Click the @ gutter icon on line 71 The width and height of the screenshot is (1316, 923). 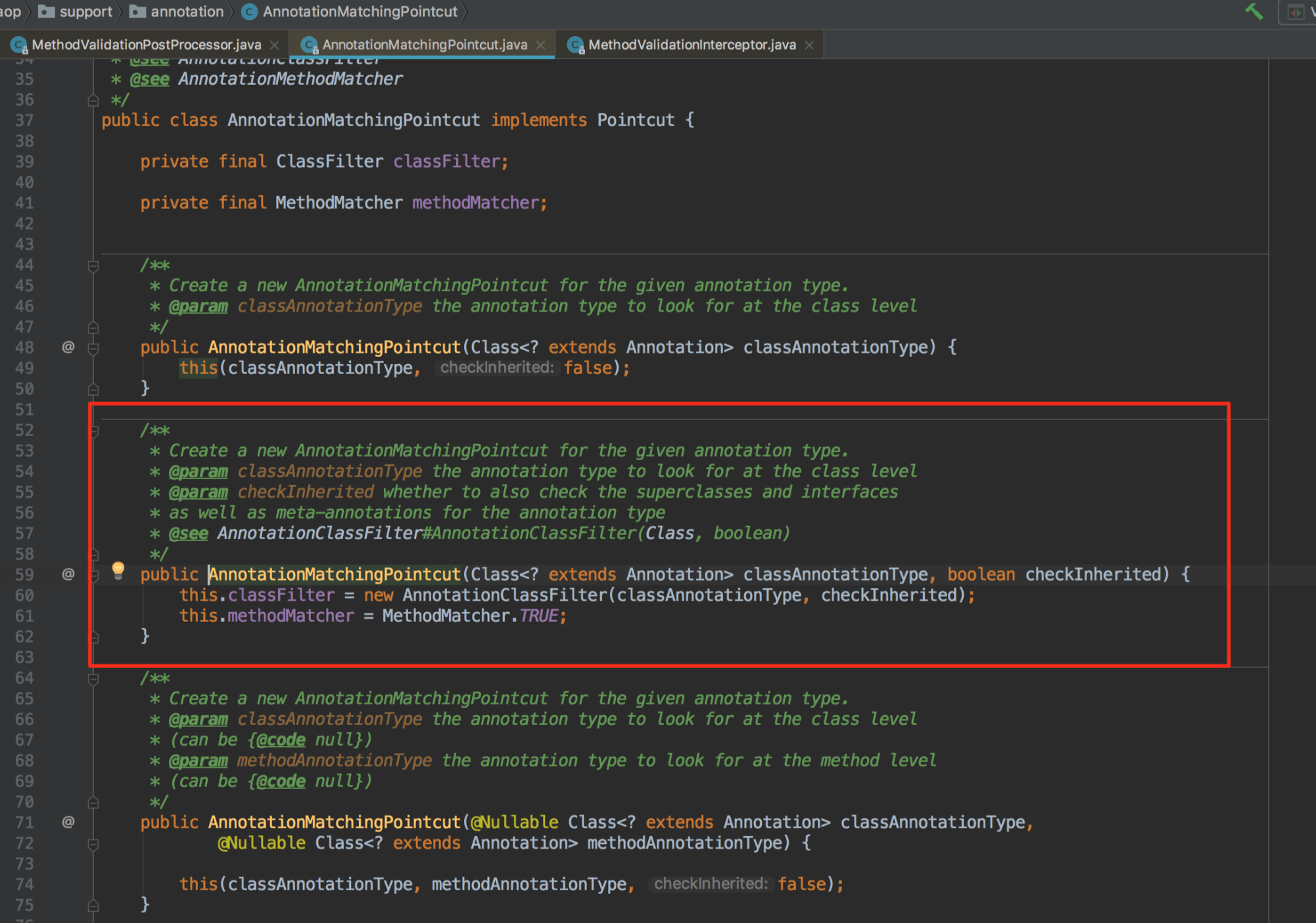point(68,822)
